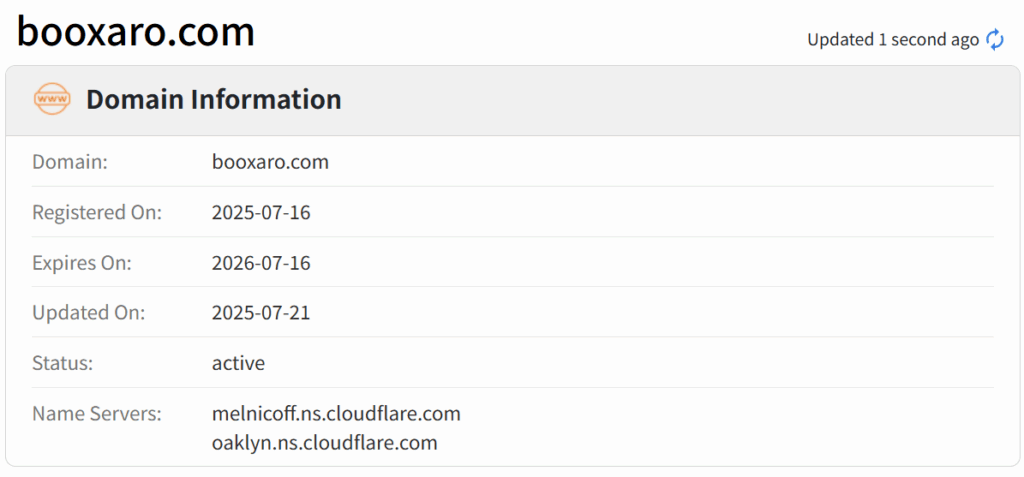The image size is (1024, 477).
Task: Click the orange www globe icon
Action: 52,99
